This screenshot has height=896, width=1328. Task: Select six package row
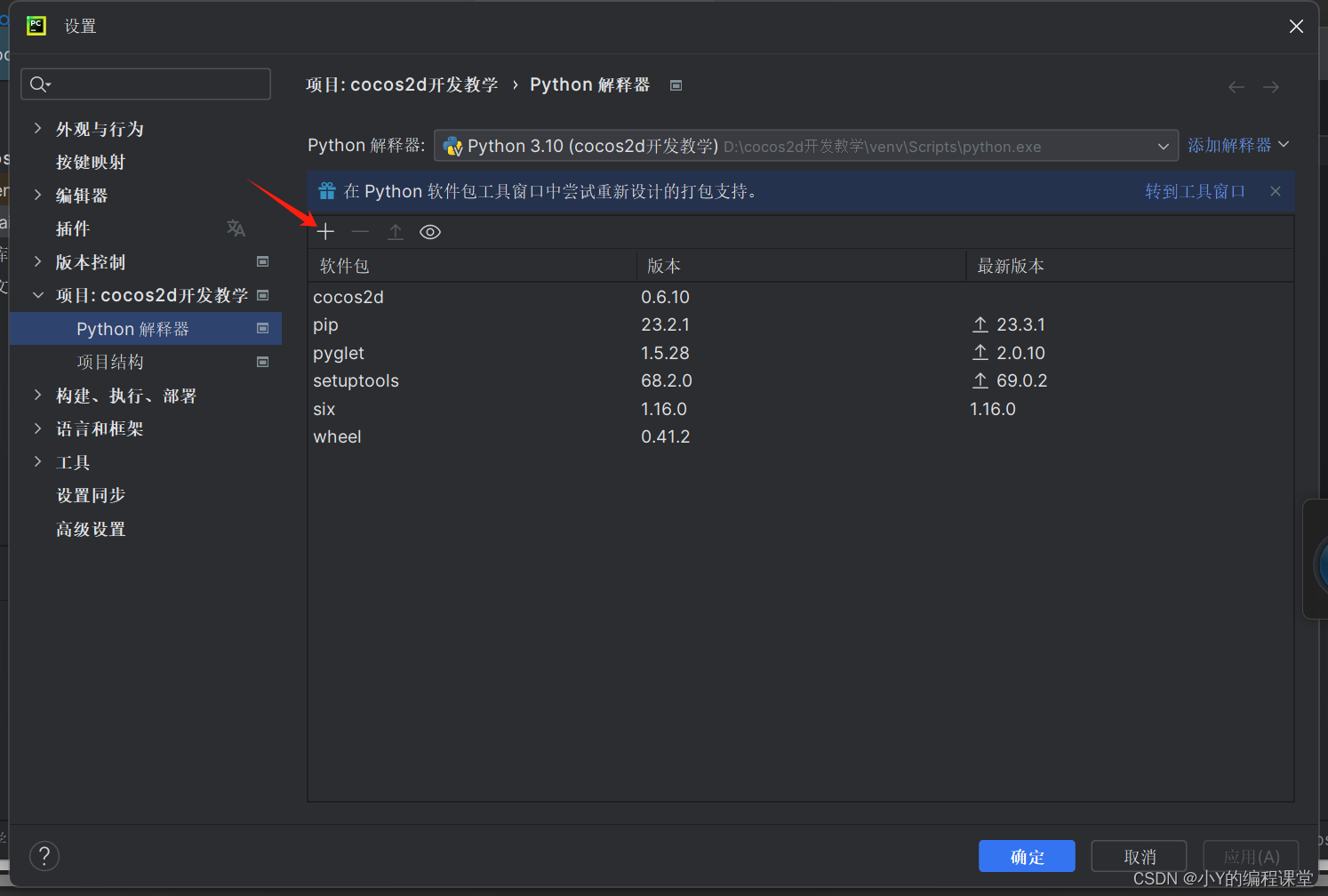click(800, 409)
